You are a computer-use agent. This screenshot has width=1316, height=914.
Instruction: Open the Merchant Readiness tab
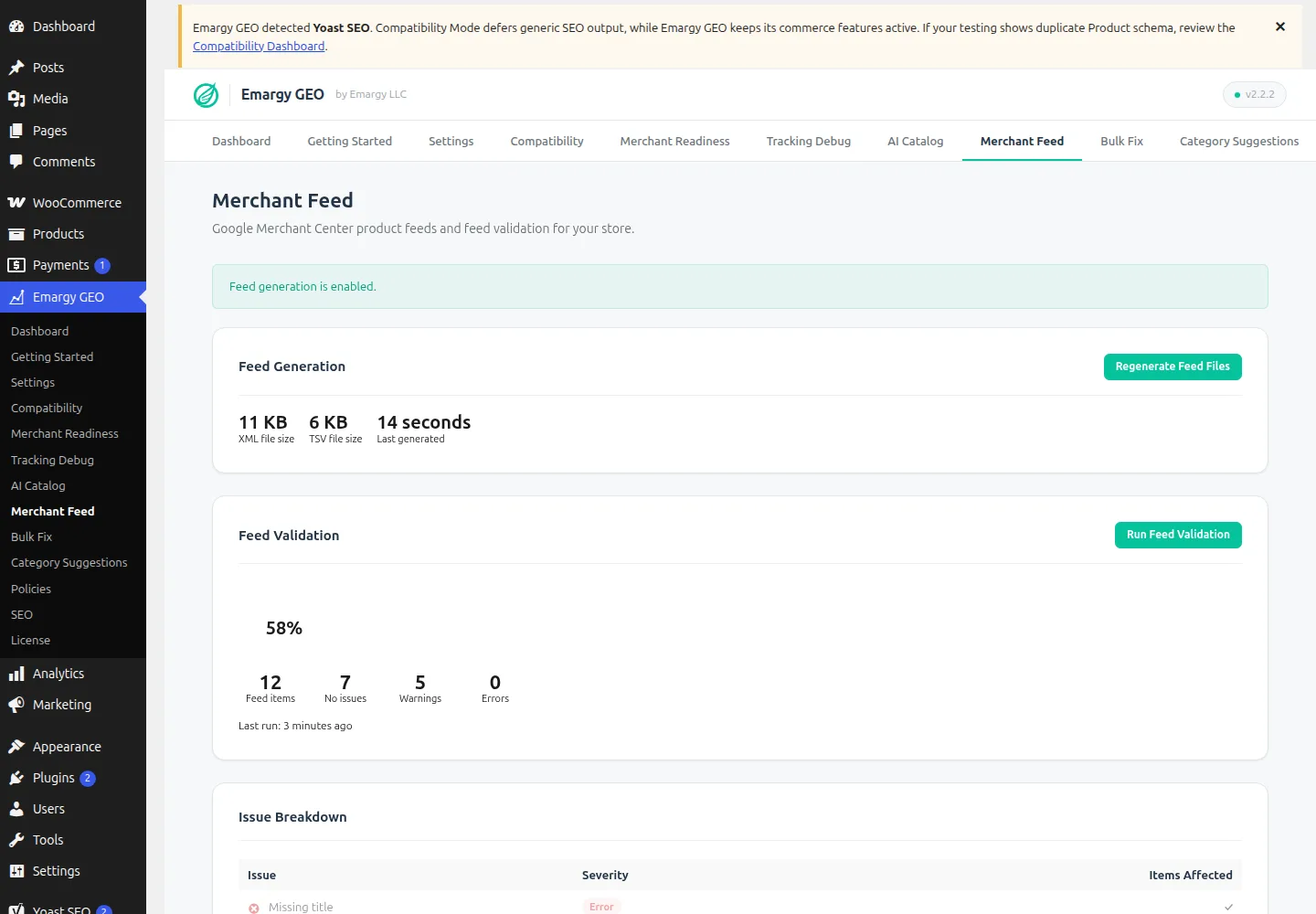point(675,142)
